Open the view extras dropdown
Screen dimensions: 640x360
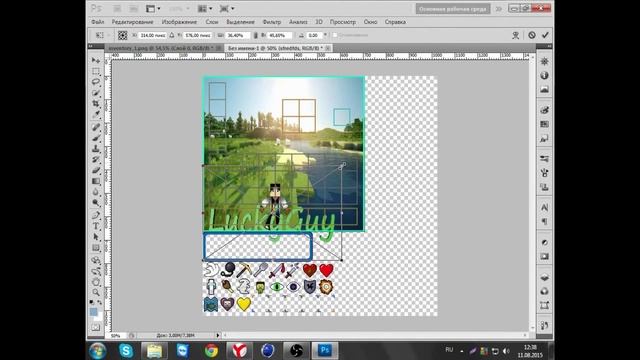point(153,9)
